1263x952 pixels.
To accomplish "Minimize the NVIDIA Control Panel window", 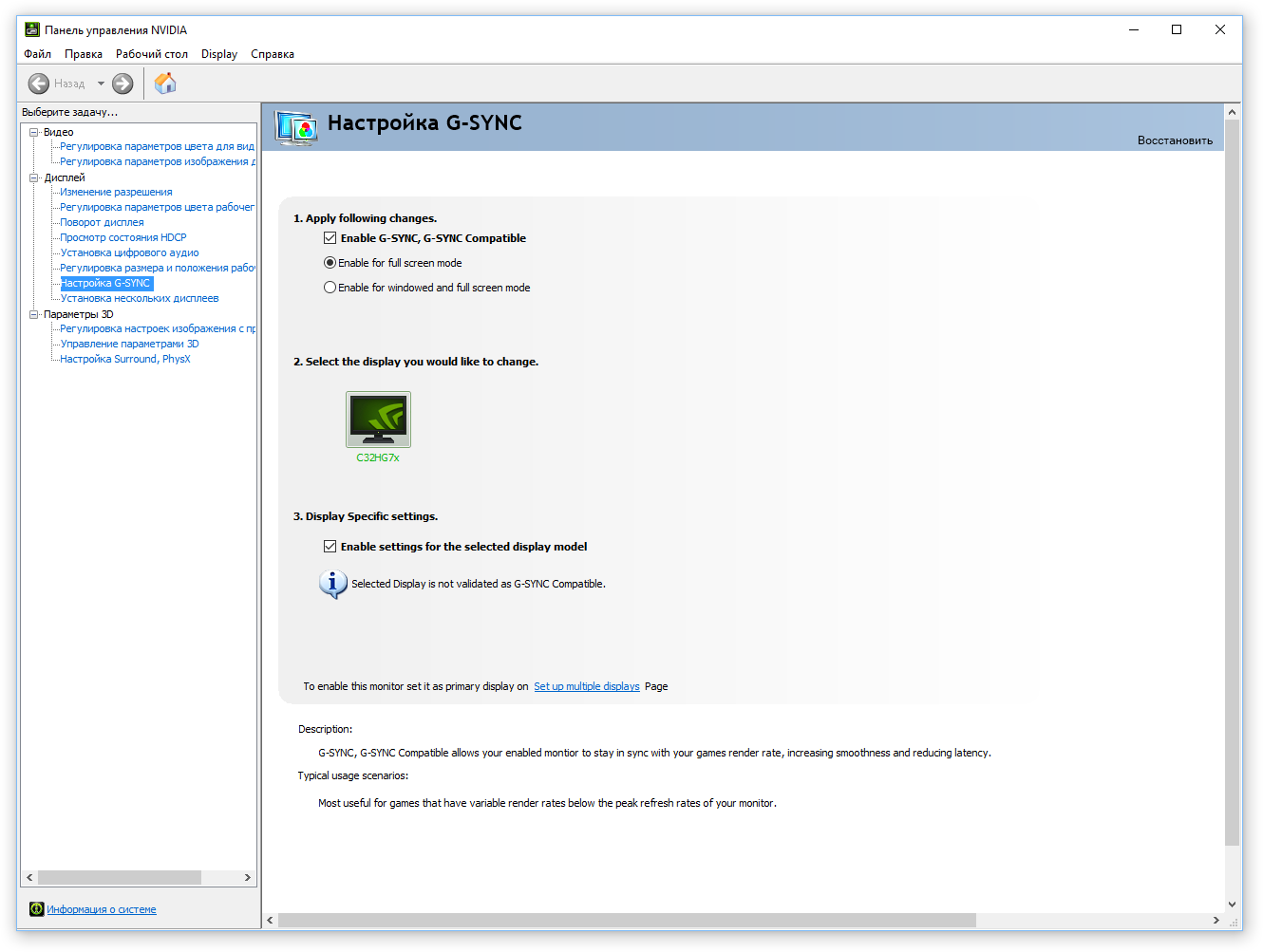I will (x=1134, y=29).
